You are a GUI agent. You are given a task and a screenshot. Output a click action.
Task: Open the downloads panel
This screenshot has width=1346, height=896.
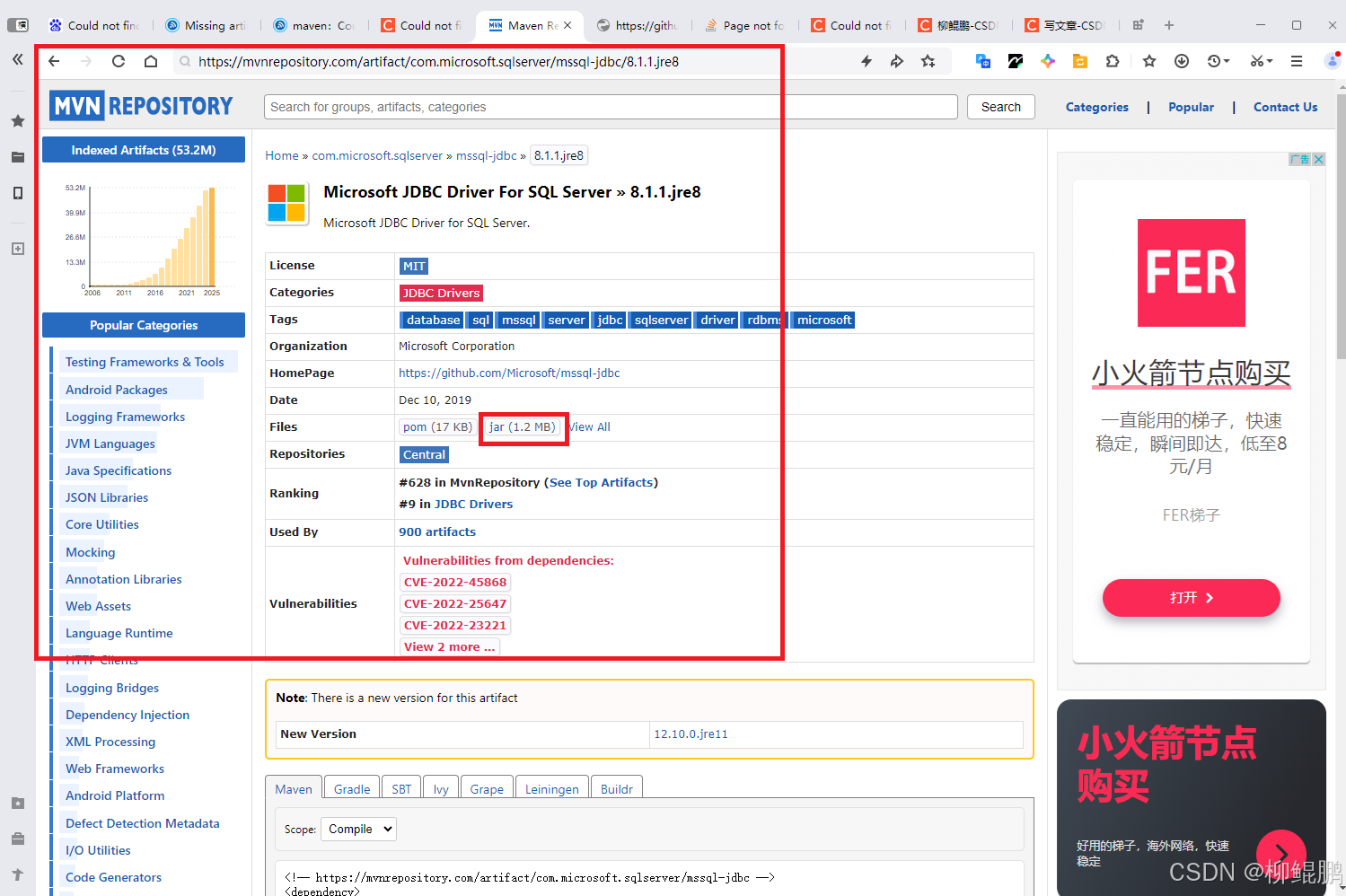tap(1182, 61)
